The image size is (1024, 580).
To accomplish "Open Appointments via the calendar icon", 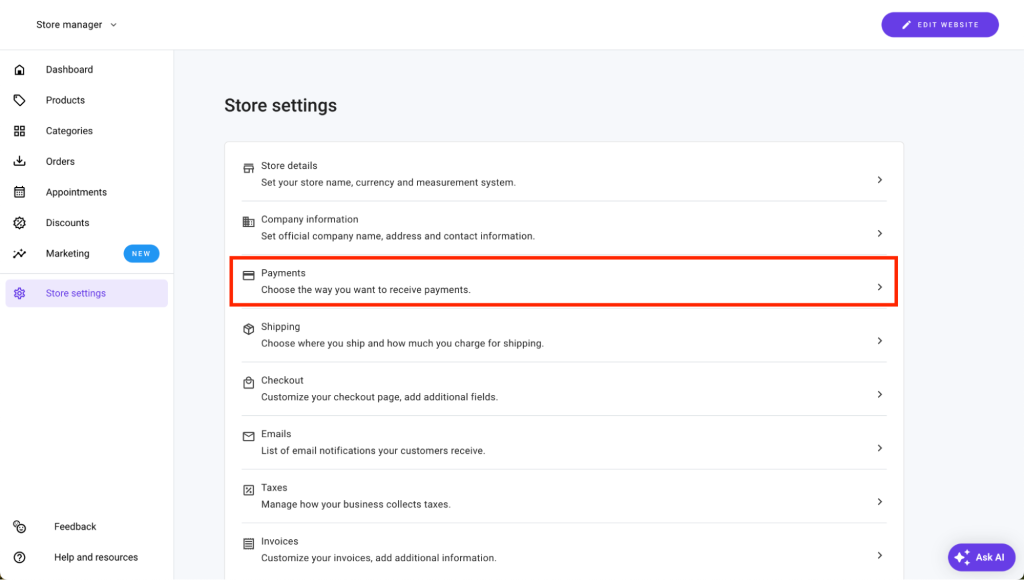I will (20, 191).
